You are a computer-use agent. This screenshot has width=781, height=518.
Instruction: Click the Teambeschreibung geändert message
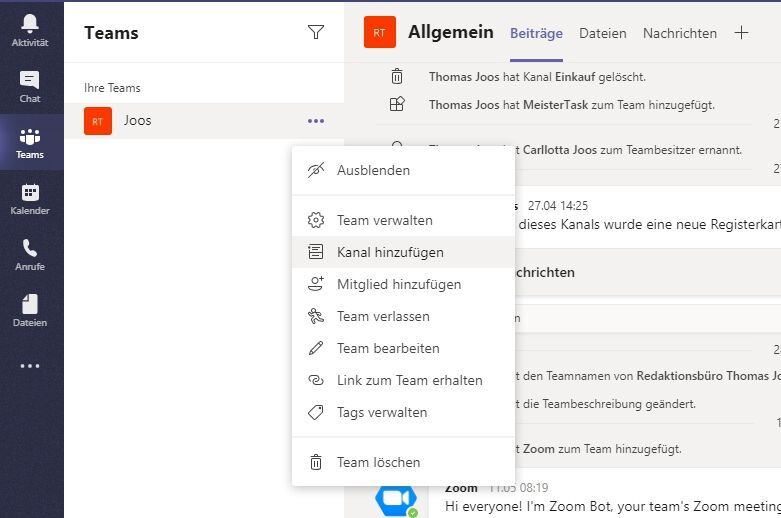606,404
